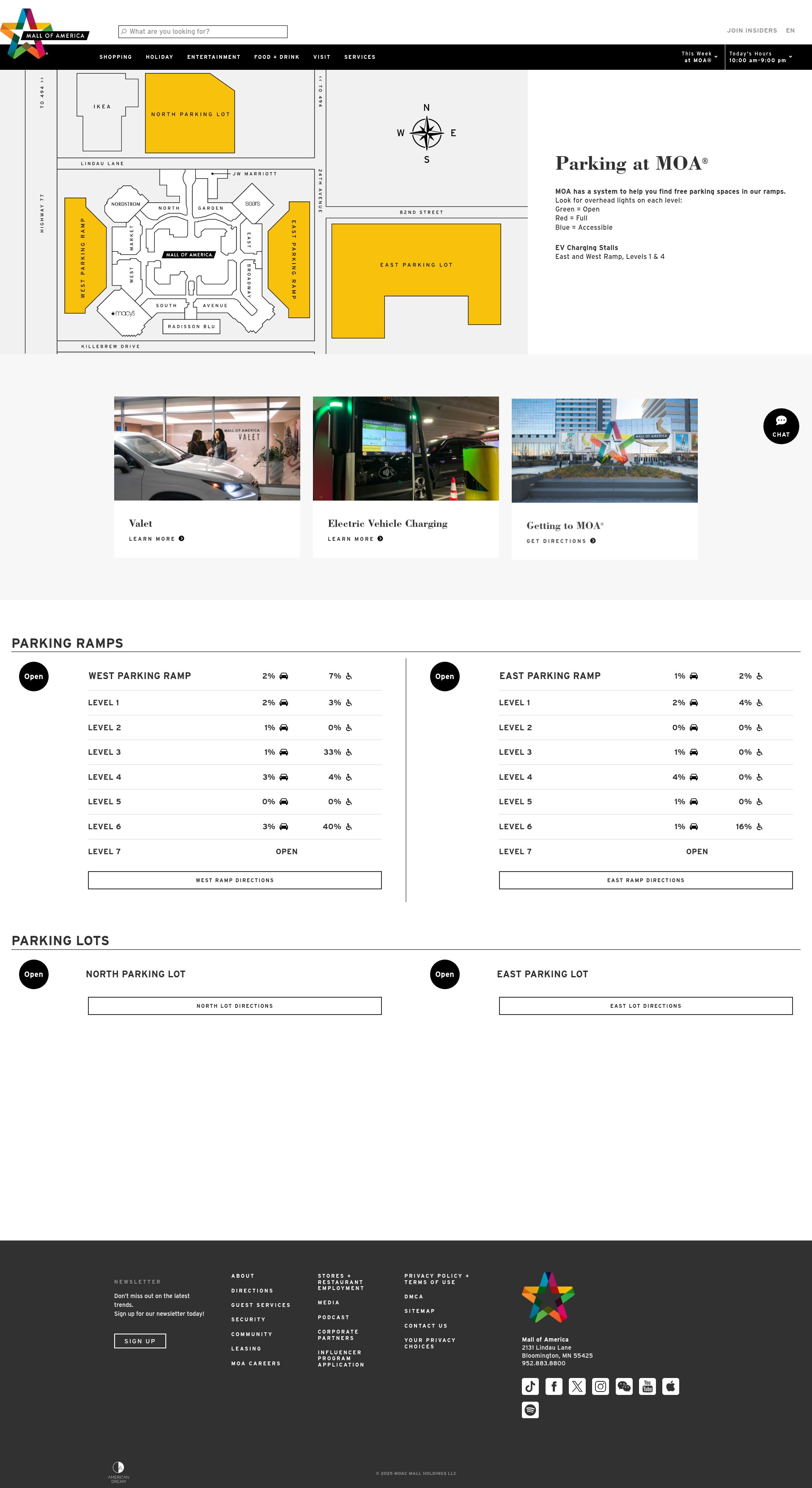Open the Facebook social icon
The image size is (812, 1488).
(x=554, y=1386)
